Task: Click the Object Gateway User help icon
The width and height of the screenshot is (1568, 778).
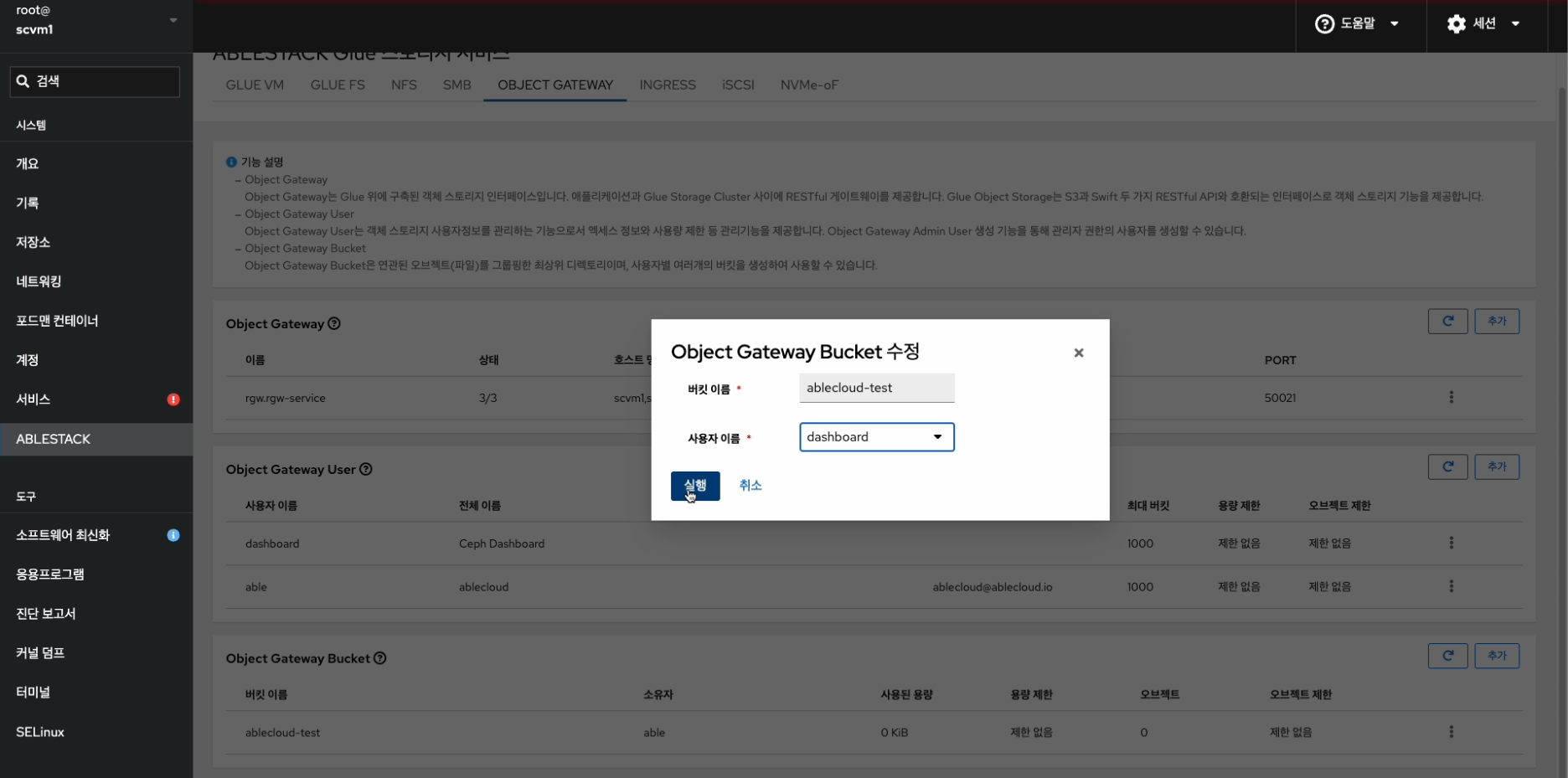Action: click(366, 470)
